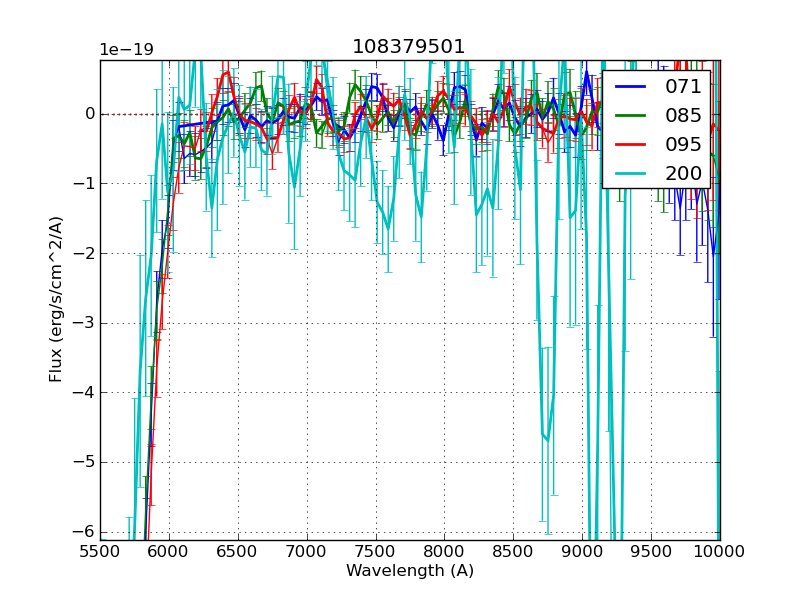Select the 095 legend entry label
This screenshot has height=600, width=800.
point(683,145)
